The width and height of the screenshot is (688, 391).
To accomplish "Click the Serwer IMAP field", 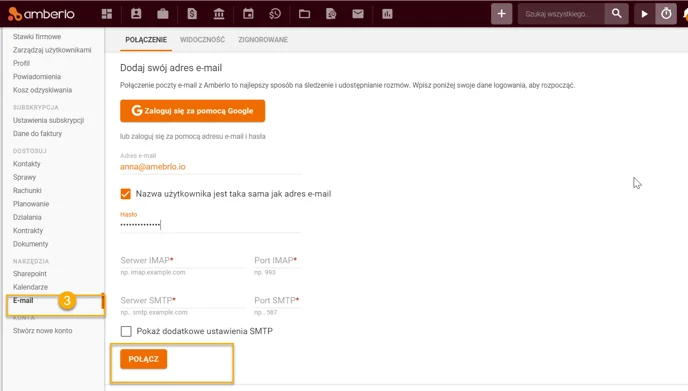I will click(x=183, y=261).
